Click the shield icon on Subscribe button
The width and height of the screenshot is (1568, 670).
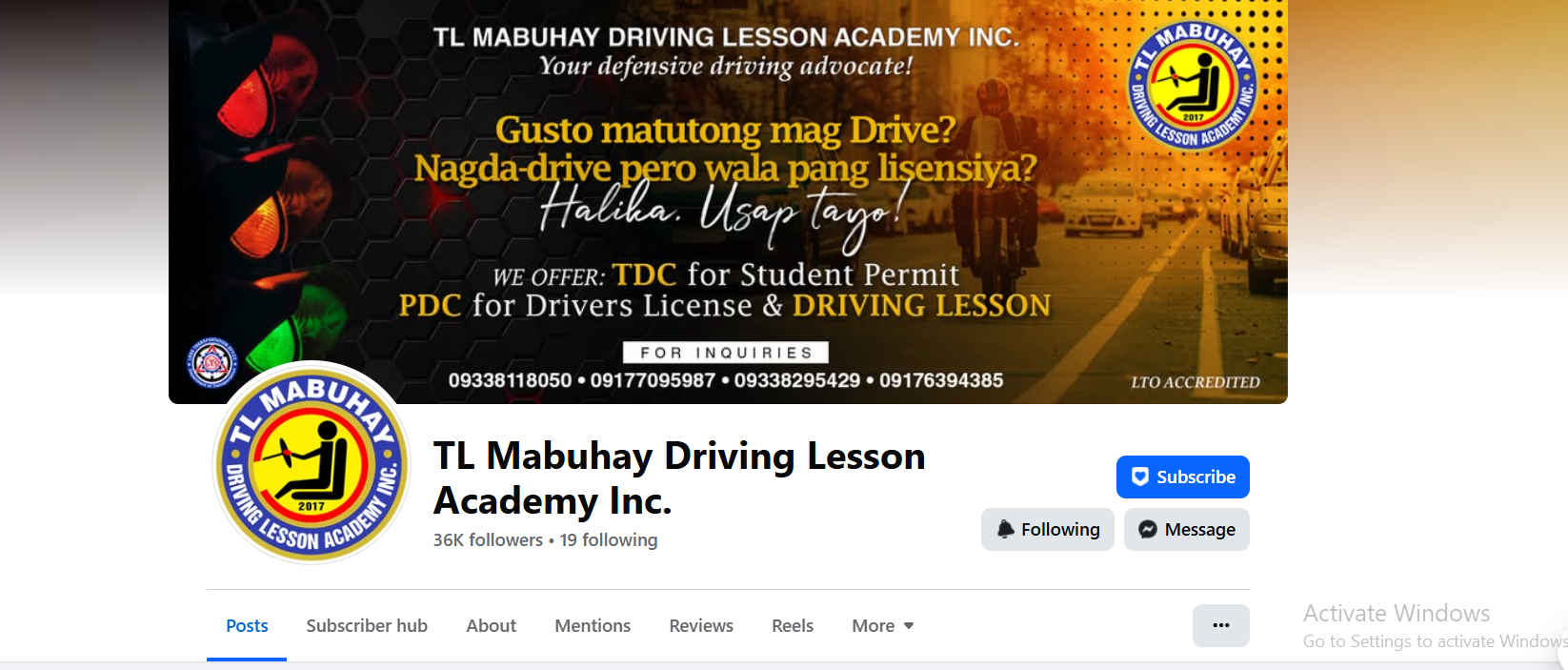1139,477
